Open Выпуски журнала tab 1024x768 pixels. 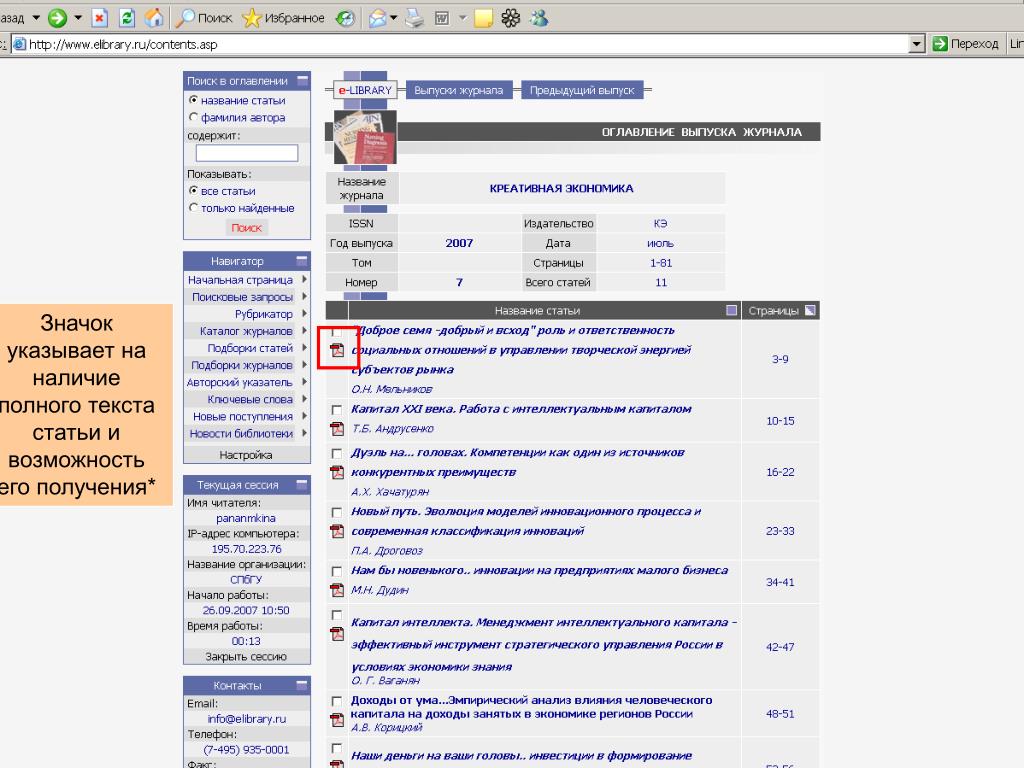click(x=458, y=90)
